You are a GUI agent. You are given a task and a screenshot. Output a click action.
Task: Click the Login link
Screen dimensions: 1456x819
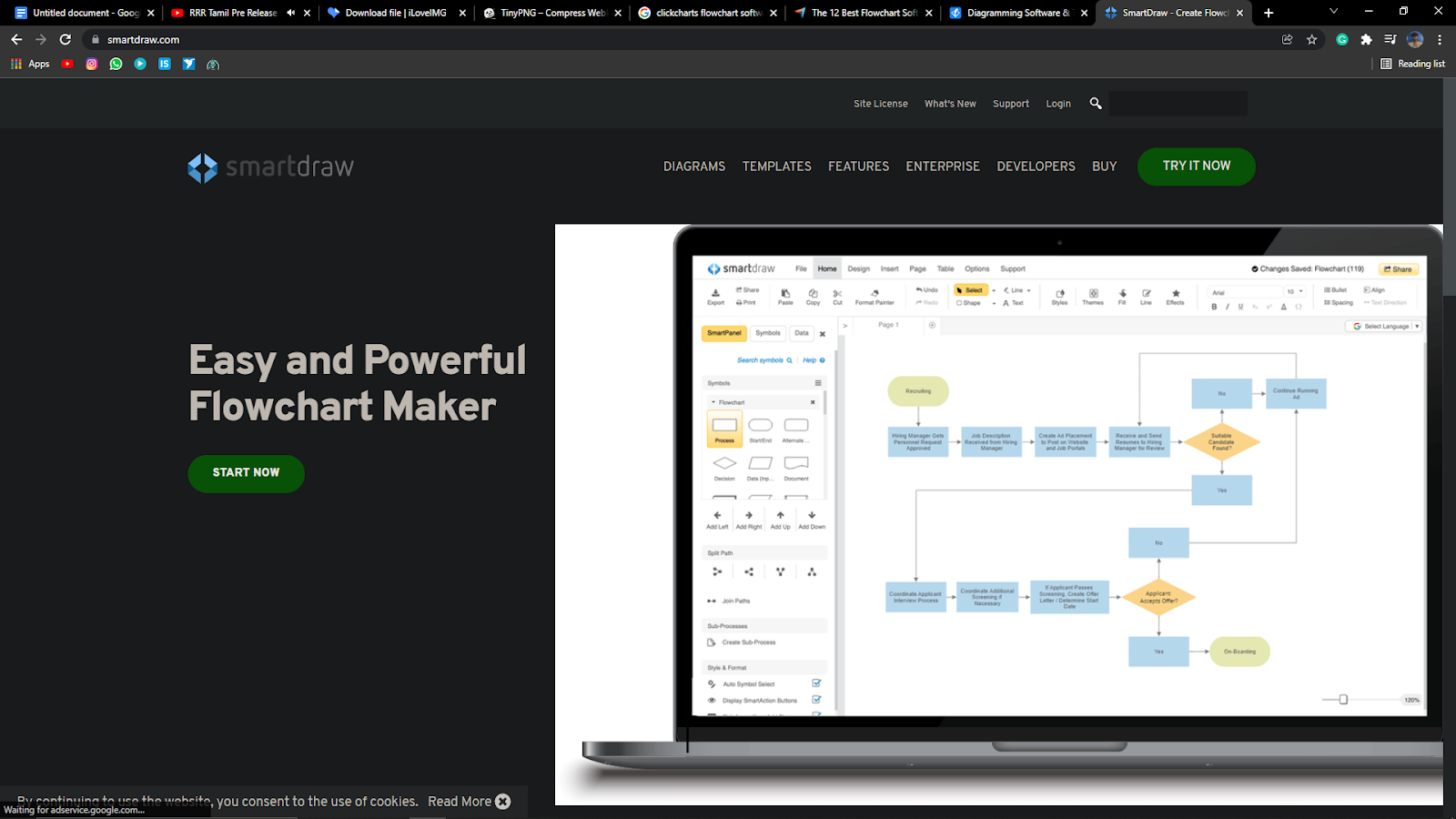coord(1058,104)
